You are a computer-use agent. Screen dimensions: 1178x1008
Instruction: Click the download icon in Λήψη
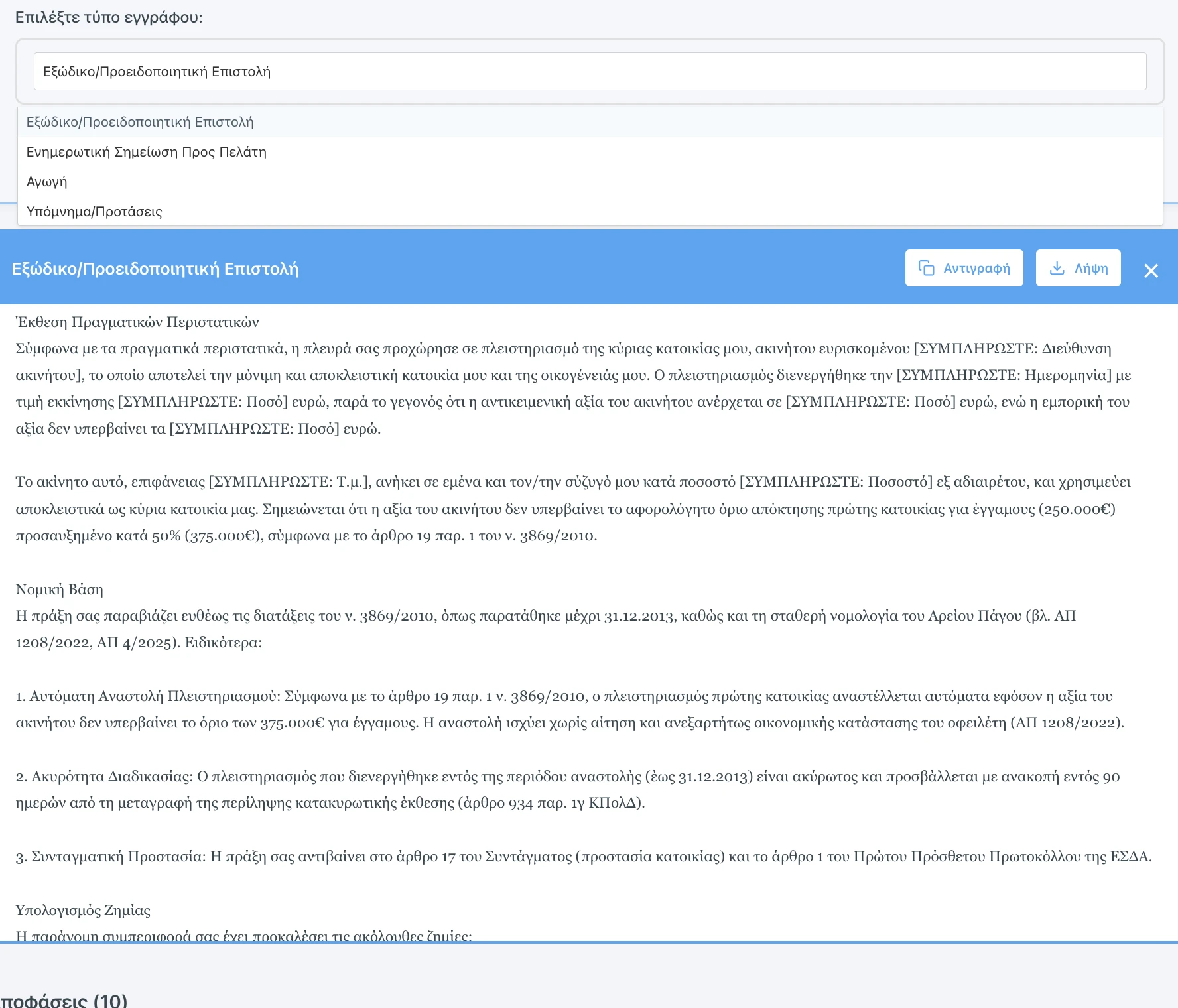1057,268
